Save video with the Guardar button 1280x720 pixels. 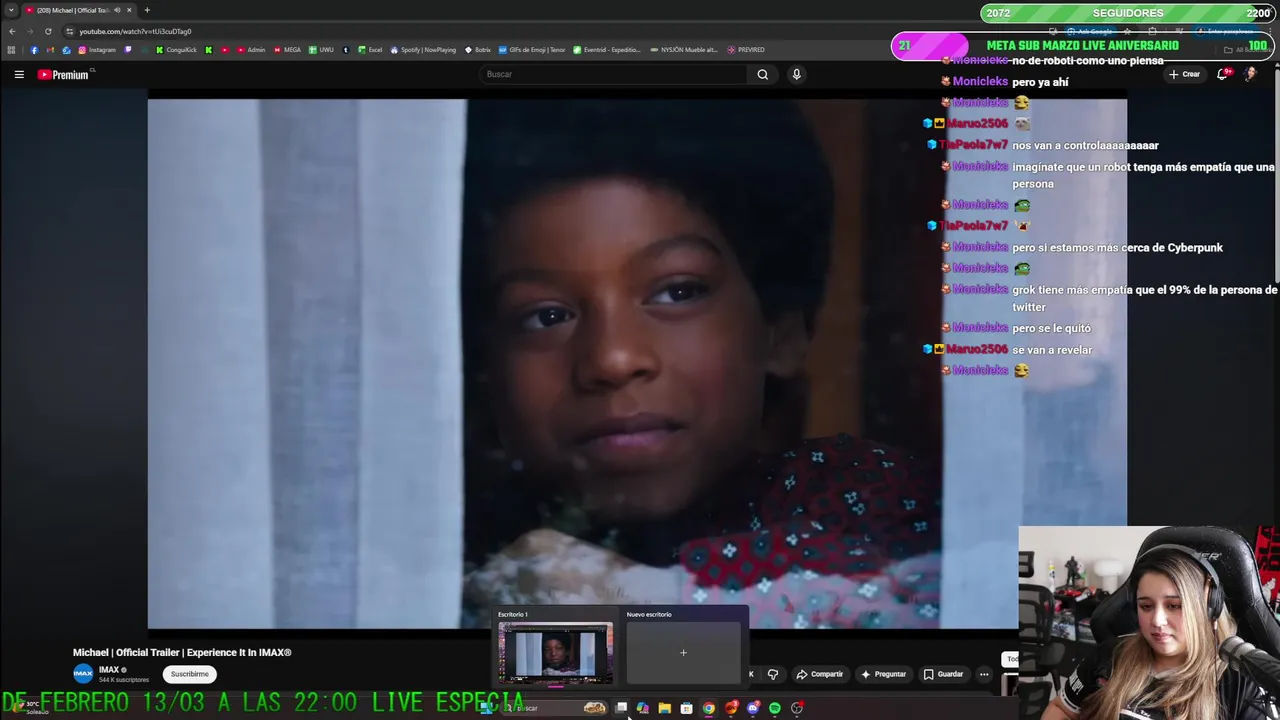pyautogui.click(x=943, y=674)
